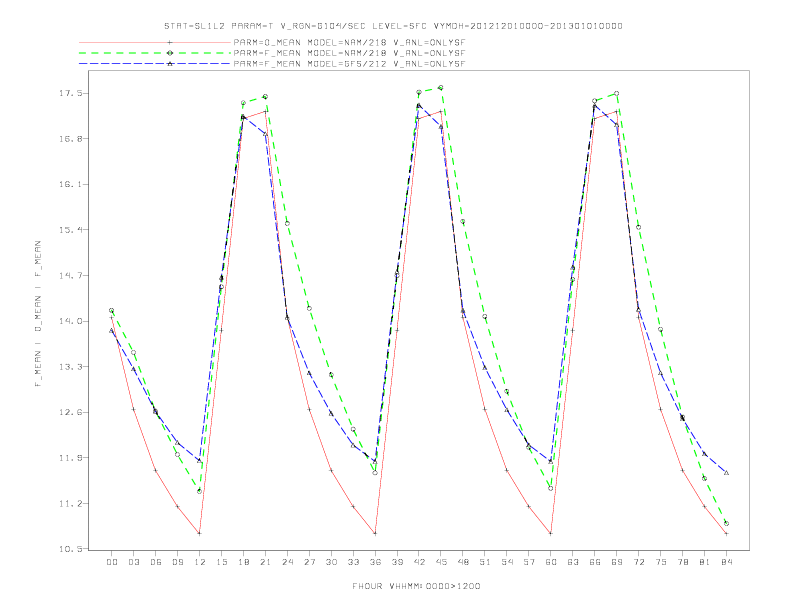Click the red plus data point at hour 12
Screen dimensions: 792x612
point(200,533)
